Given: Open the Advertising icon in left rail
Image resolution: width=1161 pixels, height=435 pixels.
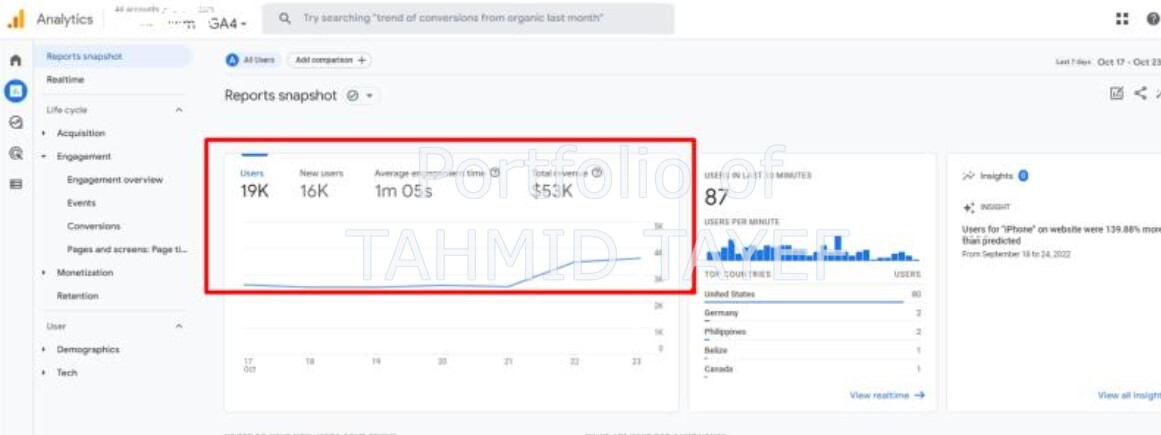Looking at the screenshot, I should click(16, 153).
